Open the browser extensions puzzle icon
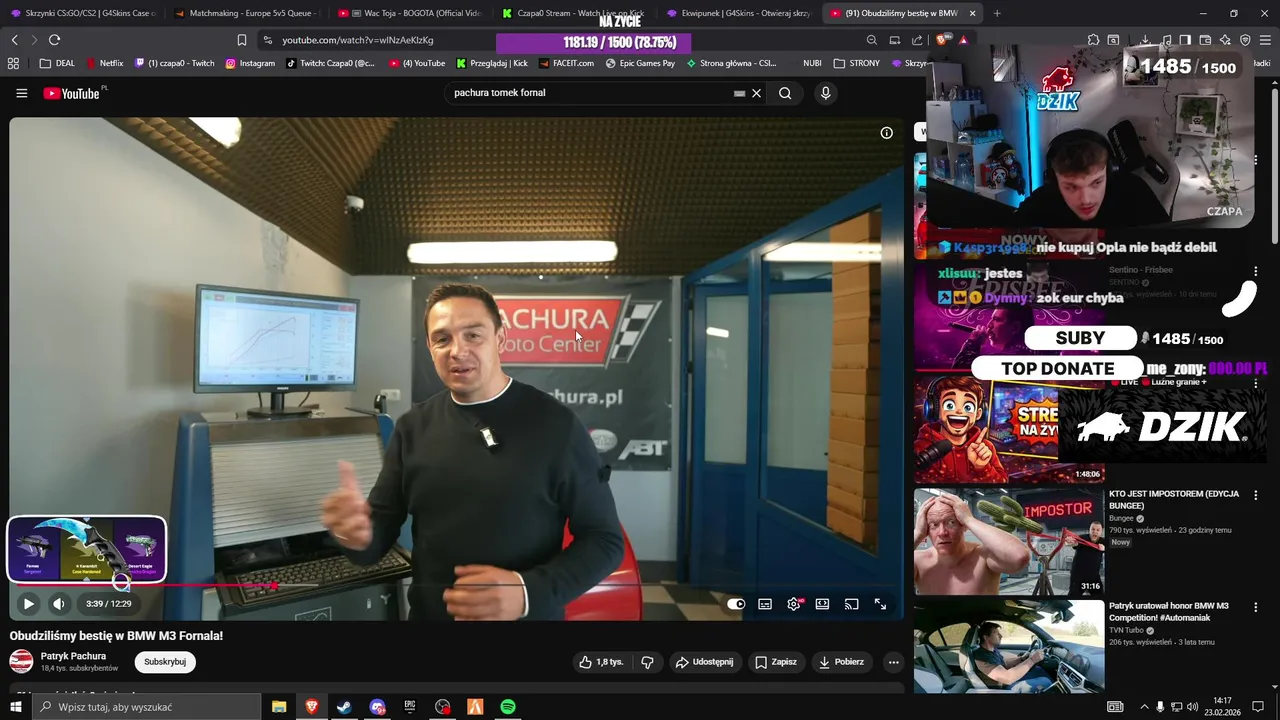 tap(1093, 40)
